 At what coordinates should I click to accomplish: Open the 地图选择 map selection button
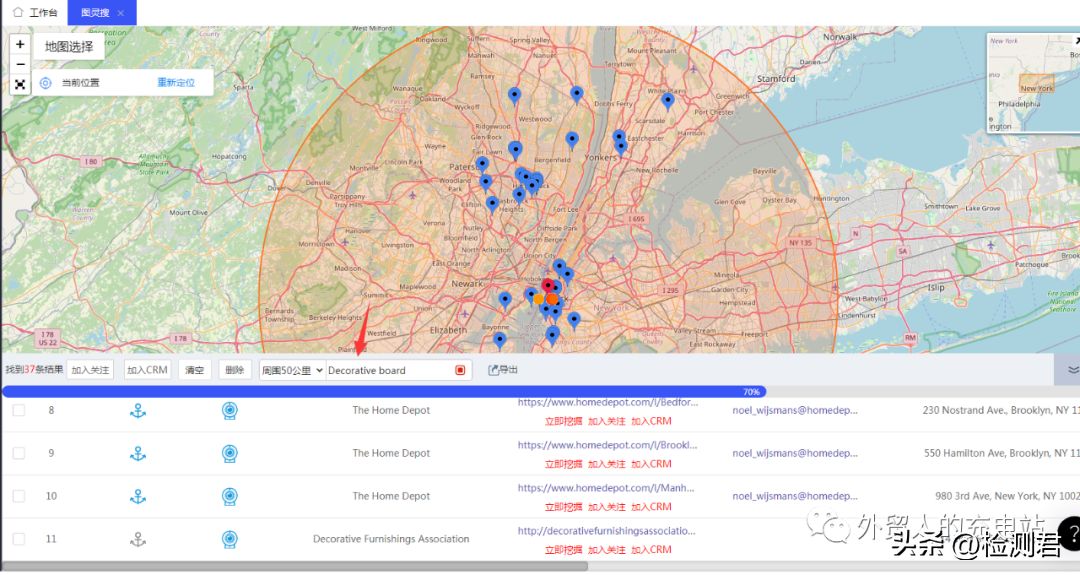[x=69, y=47]
